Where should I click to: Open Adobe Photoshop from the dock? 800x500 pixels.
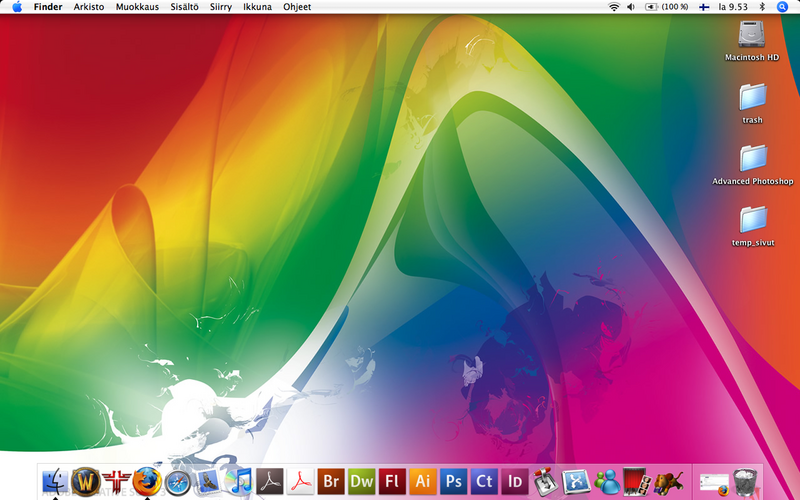(x=454, y=481)
